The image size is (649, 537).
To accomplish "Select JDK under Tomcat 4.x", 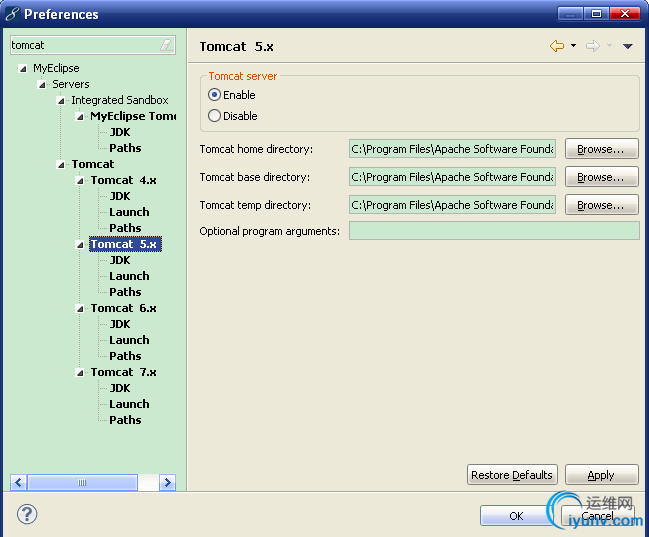I will point(120,196).
